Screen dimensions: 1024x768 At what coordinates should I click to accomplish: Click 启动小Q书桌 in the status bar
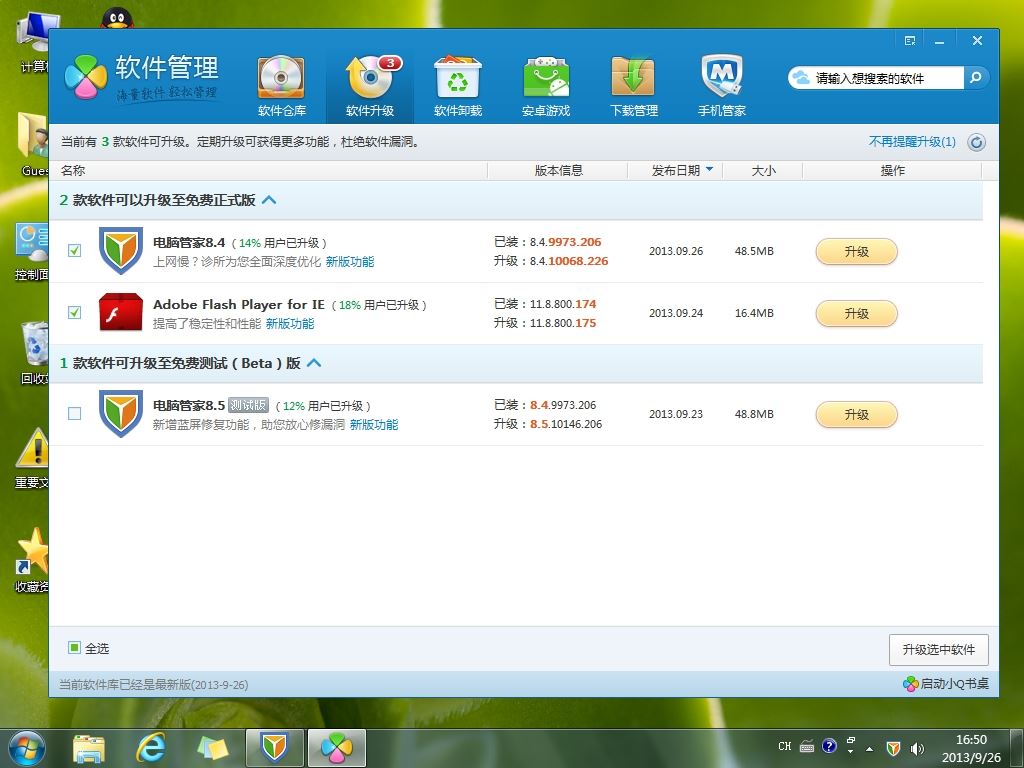click(x=946, y=684)
